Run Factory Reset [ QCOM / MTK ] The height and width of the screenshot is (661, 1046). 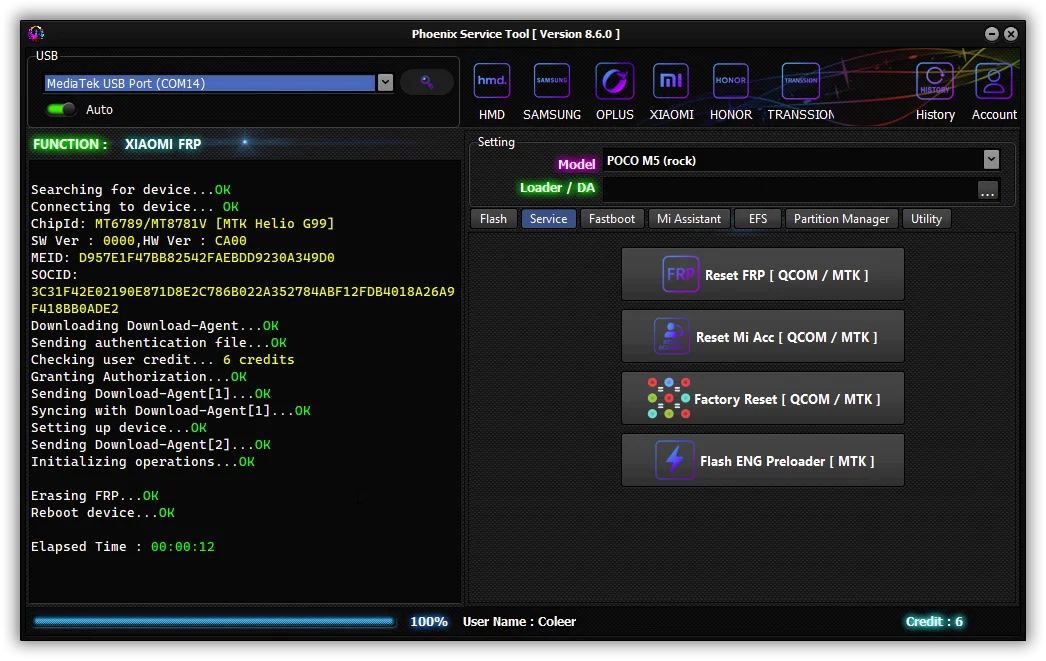click(763, 399)
